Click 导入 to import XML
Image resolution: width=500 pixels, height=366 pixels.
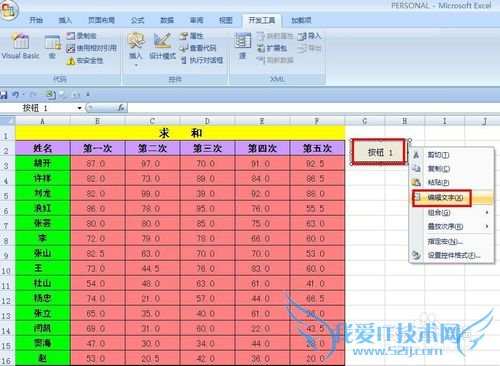point(309,36)
